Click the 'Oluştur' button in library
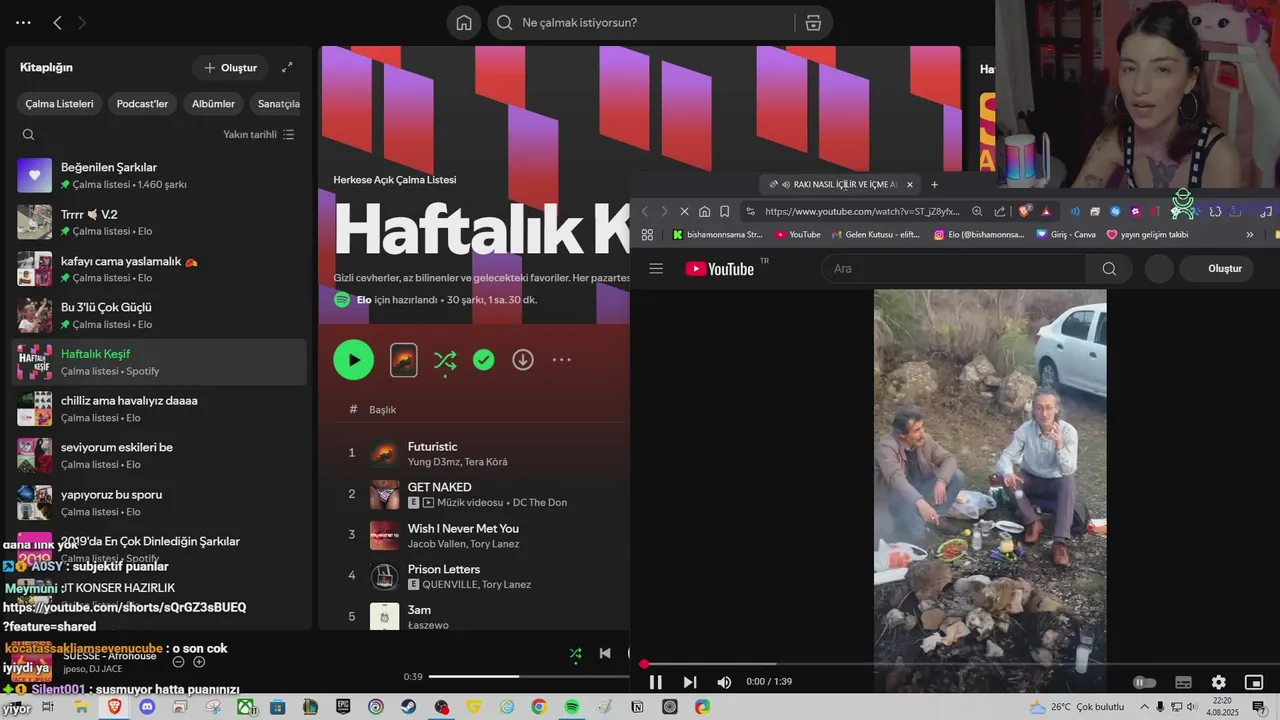The height and width of the screenshot is (720, 1280). [230, 67]
